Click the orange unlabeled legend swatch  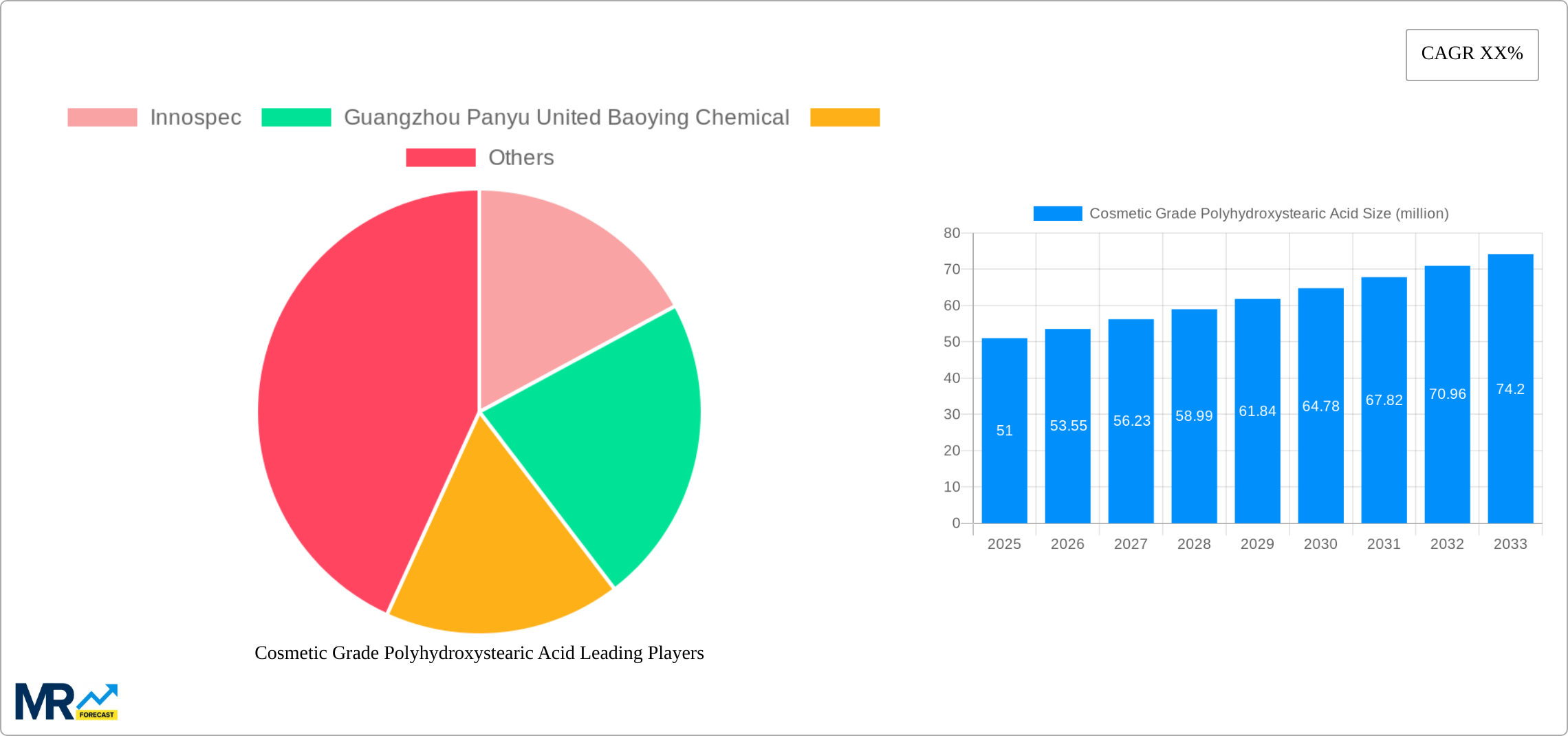coord(845,117)
